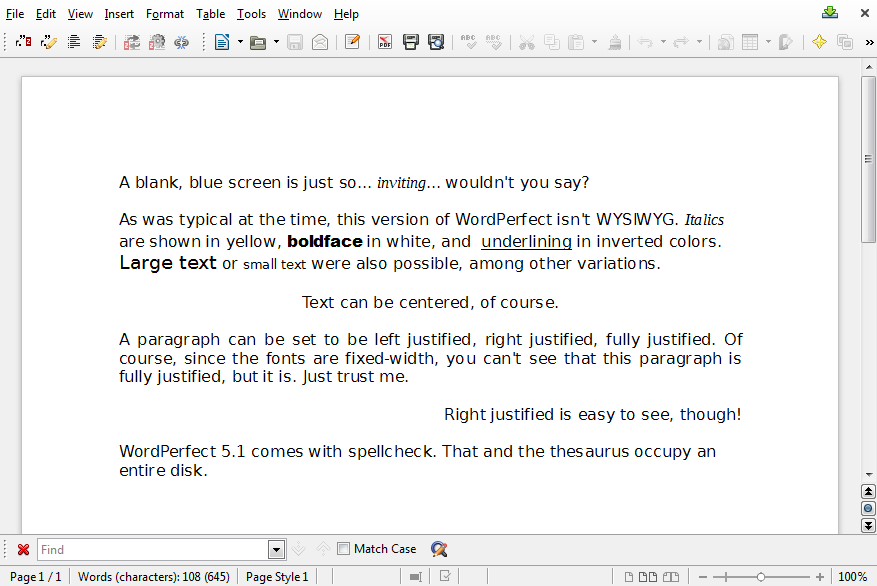Open the Insert menu
This screenshot has width=877, height=586.
[x=119, y=14]
